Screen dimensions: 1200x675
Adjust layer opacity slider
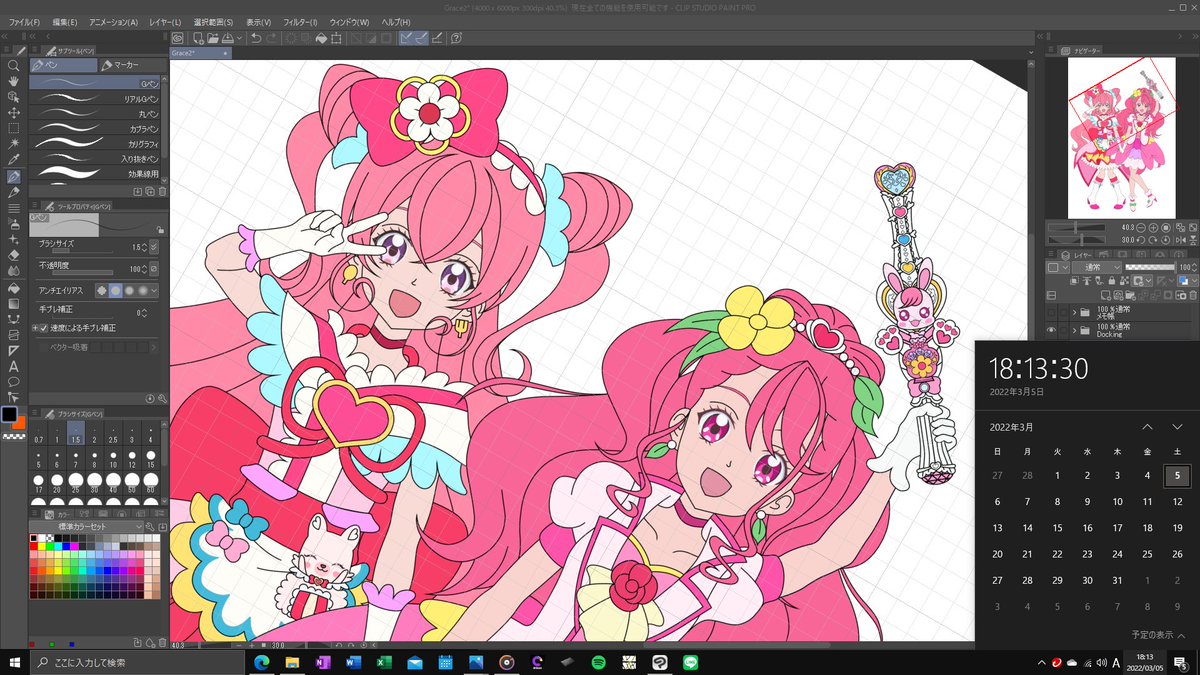click(x=1148, y=268)
